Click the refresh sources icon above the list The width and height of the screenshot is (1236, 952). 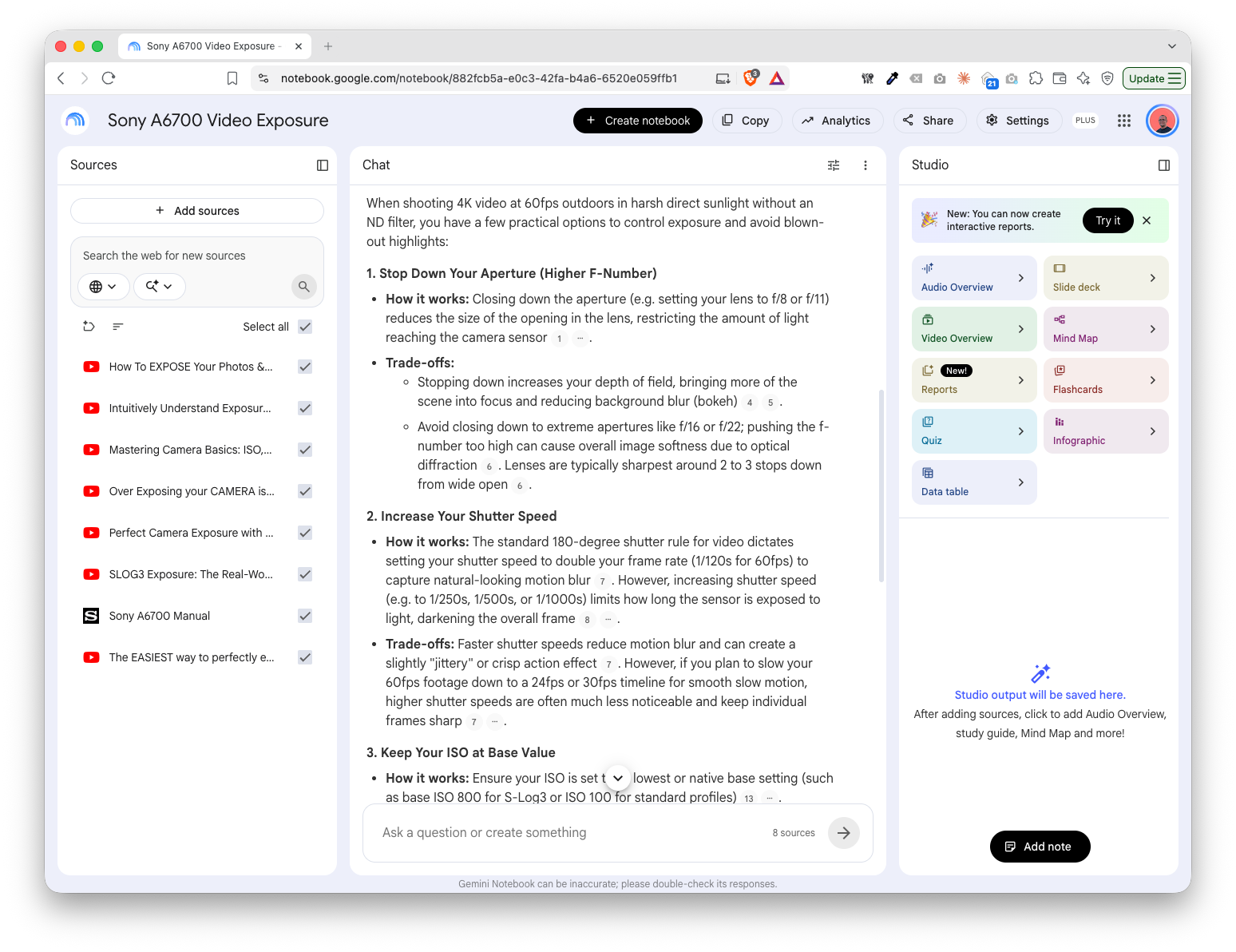[x=89, y=327]
